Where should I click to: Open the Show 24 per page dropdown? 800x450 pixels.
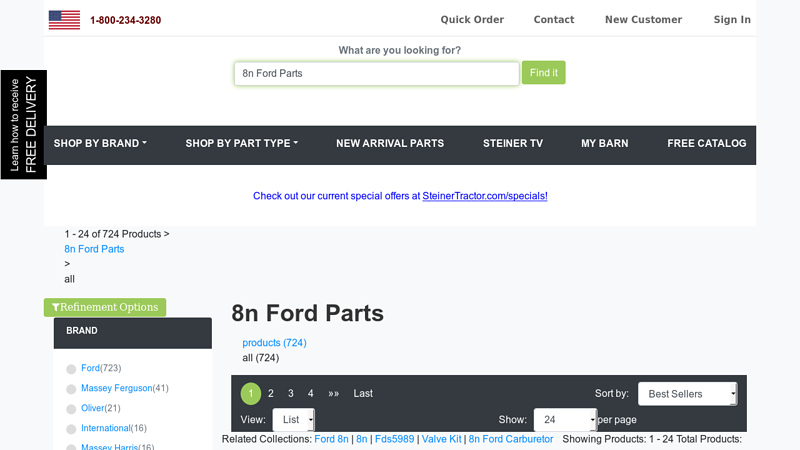tap(565, 419)
